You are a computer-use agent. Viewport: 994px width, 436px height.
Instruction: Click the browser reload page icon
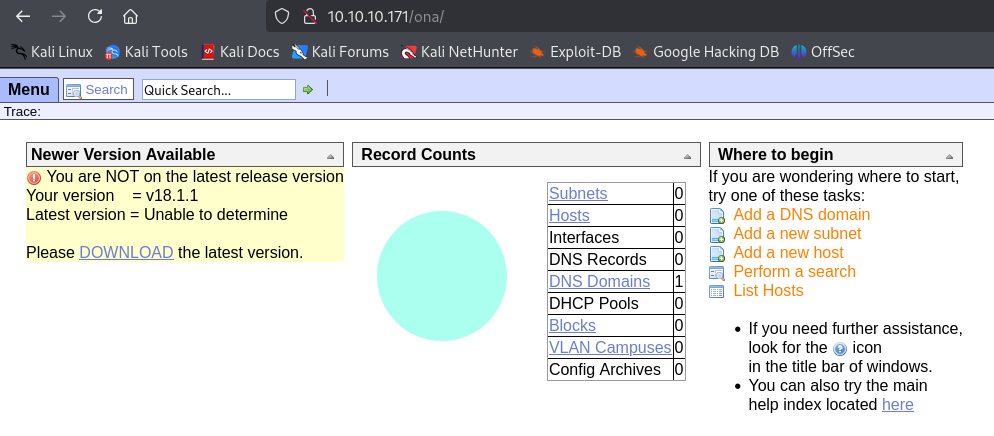click(95, 16)
